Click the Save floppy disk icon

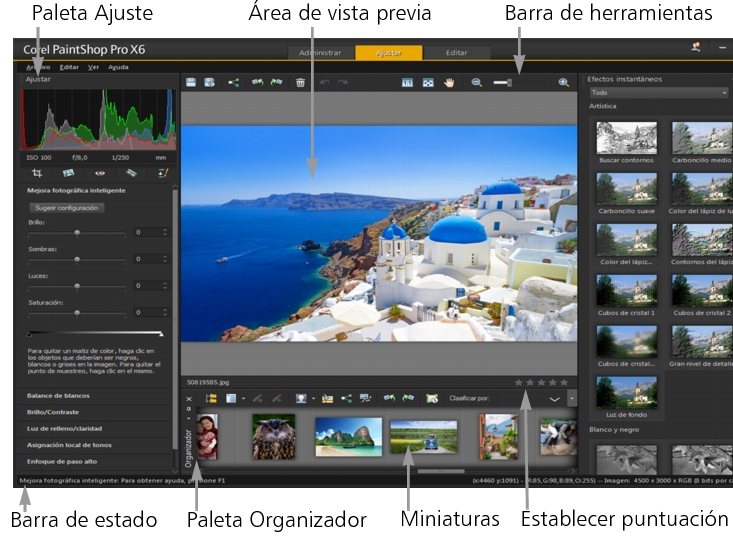pos(190,83)
